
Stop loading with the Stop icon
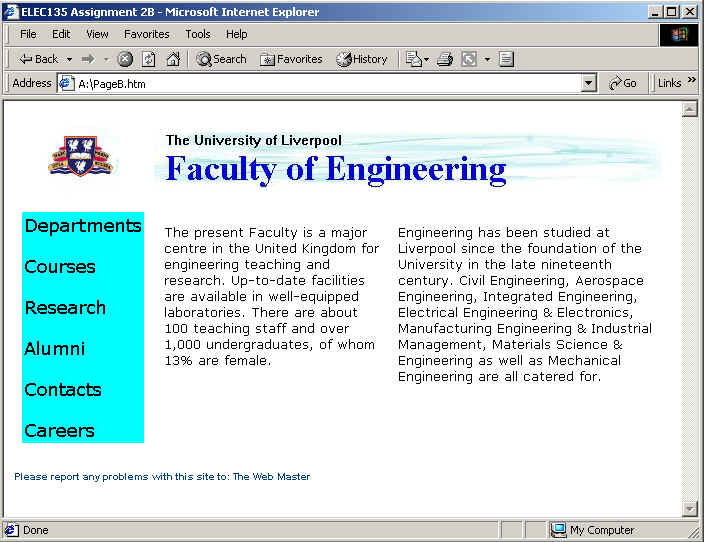click(125, 59)
